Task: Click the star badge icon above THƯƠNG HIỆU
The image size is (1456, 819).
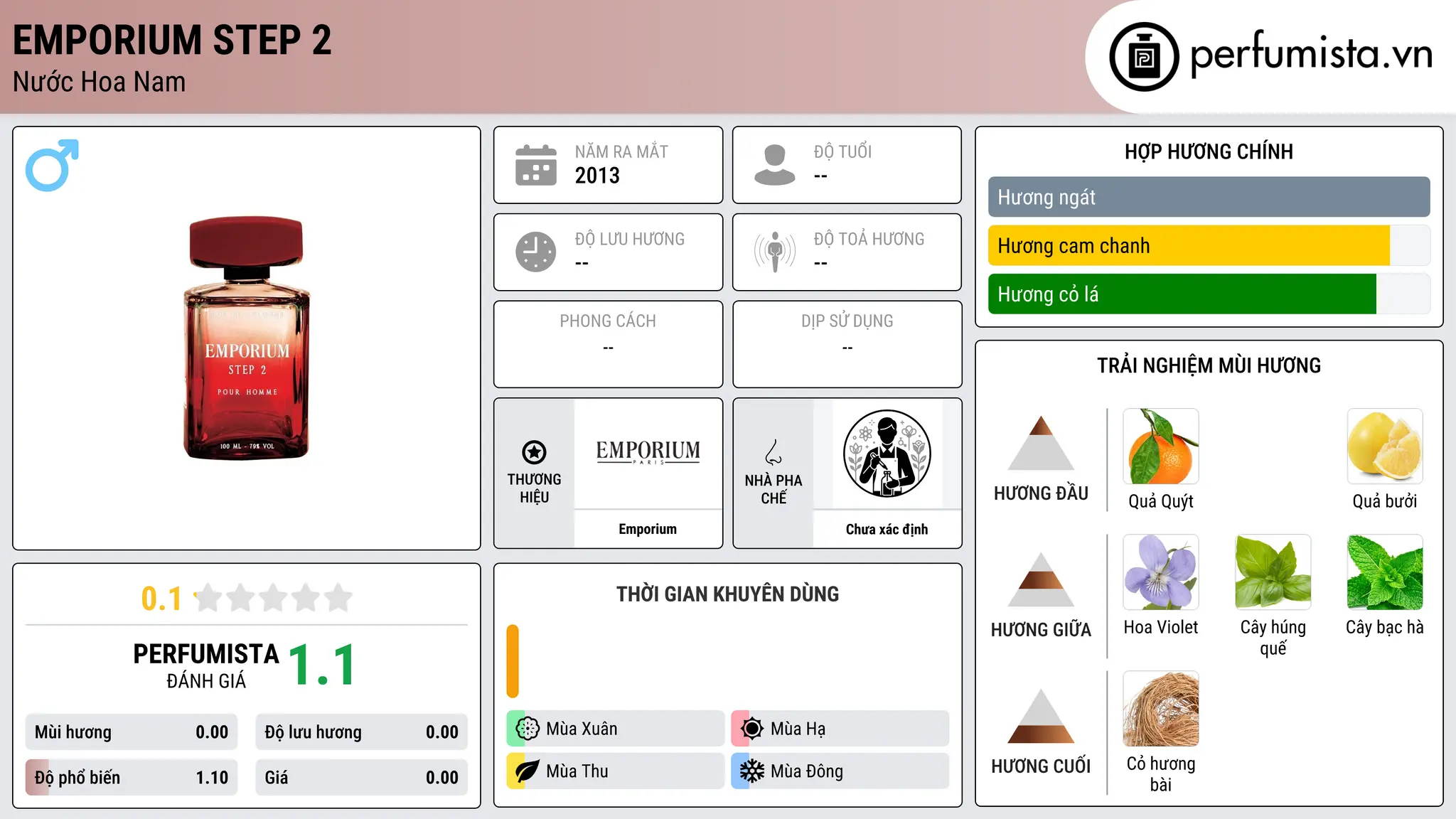Action: click(534, 452)
